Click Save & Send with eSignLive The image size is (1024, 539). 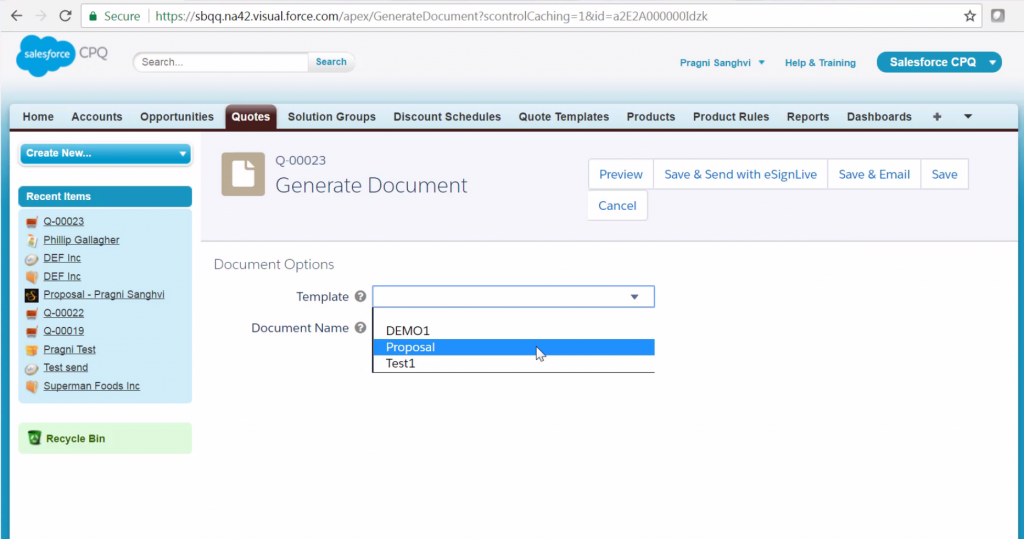pyautogui.click(x=741, y=174)
